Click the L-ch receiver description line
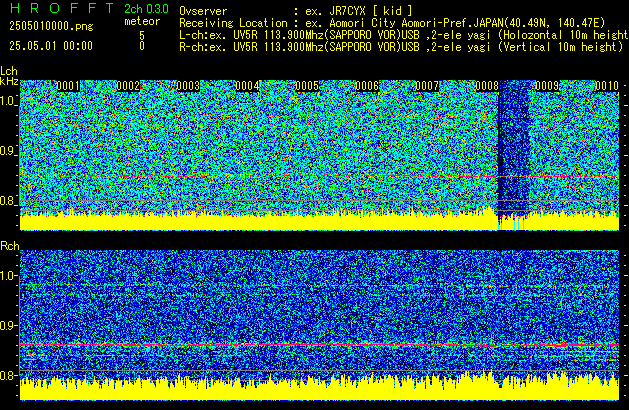This screenshot has width=629, height=410. [x=404, y=35]
